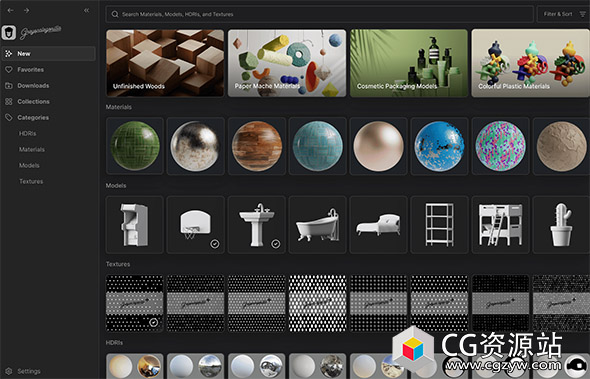Select the colorful confetti material sphere

pos(500,146)
